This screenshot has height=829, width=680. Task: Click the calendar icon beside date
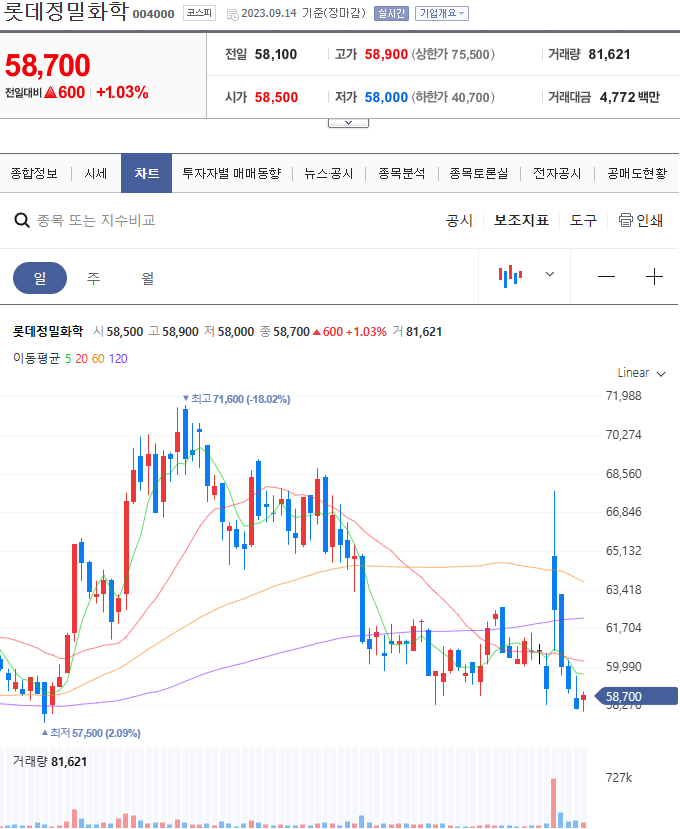[232, 14]
